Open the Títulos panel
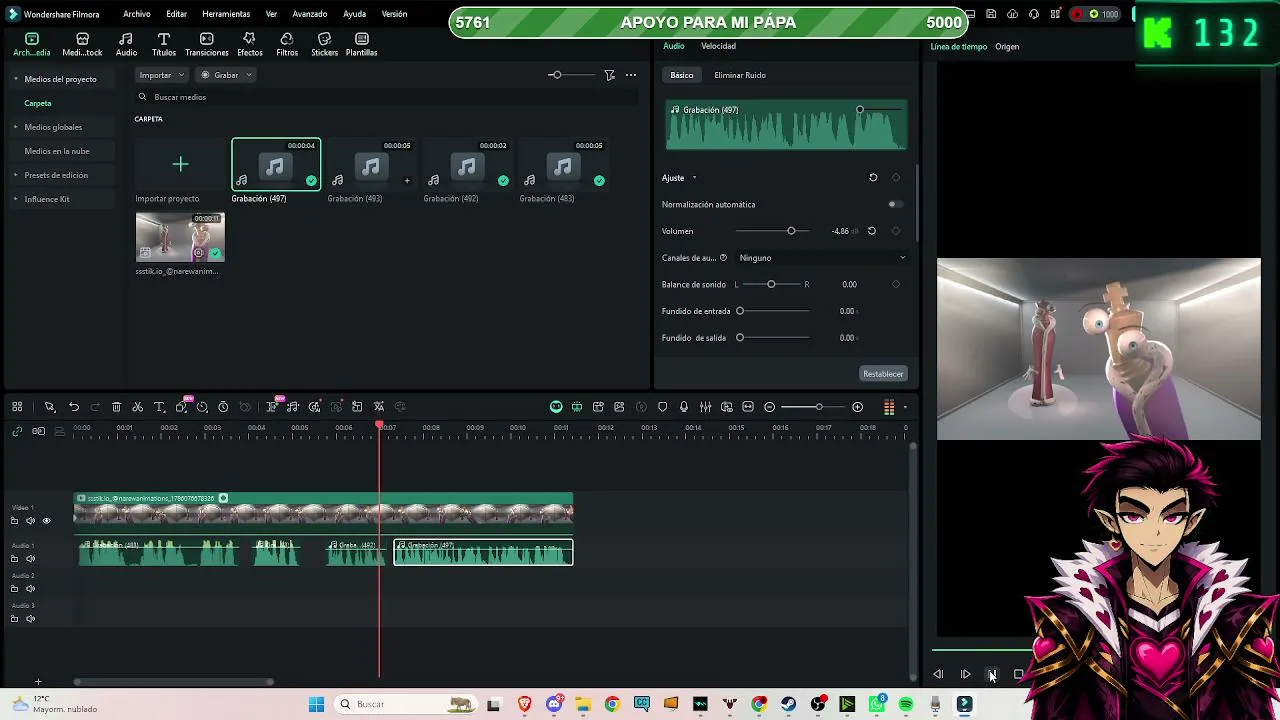The height and width of the screenshot is (720, 1280). pos(164,44)
